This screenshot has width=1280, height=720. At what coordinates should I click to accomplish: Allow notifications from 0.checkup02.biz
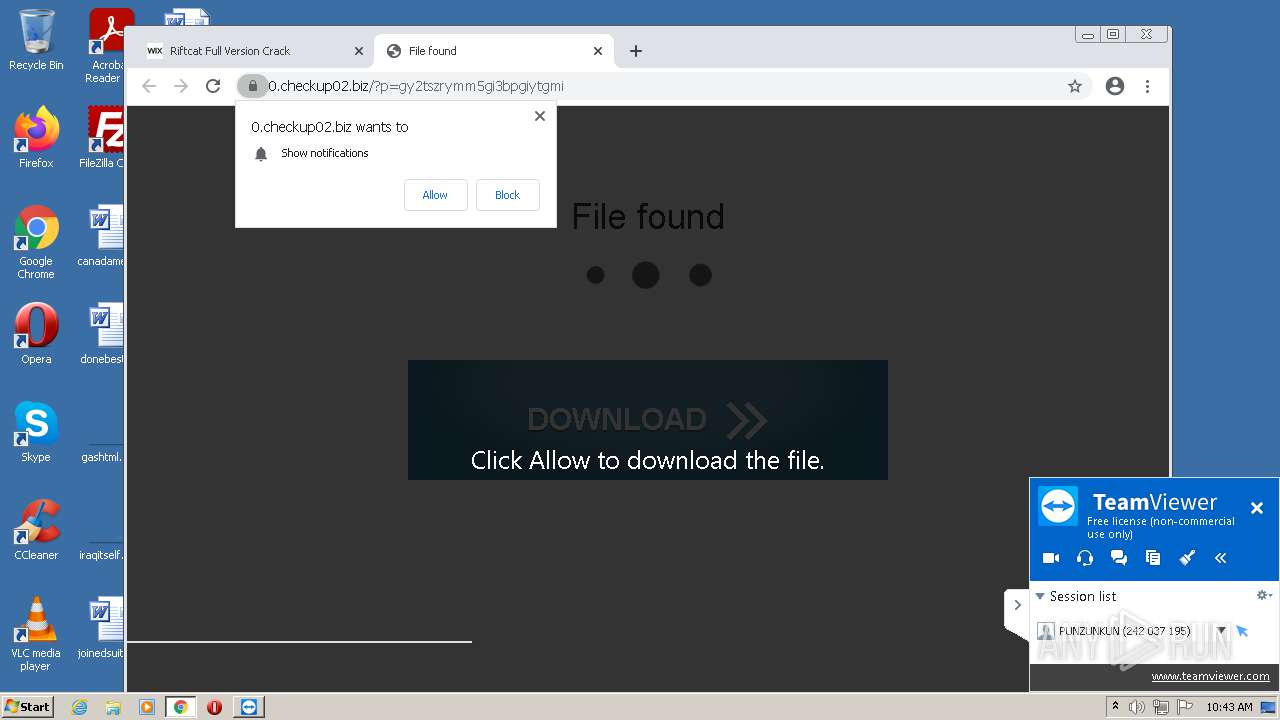pos(435,195)
